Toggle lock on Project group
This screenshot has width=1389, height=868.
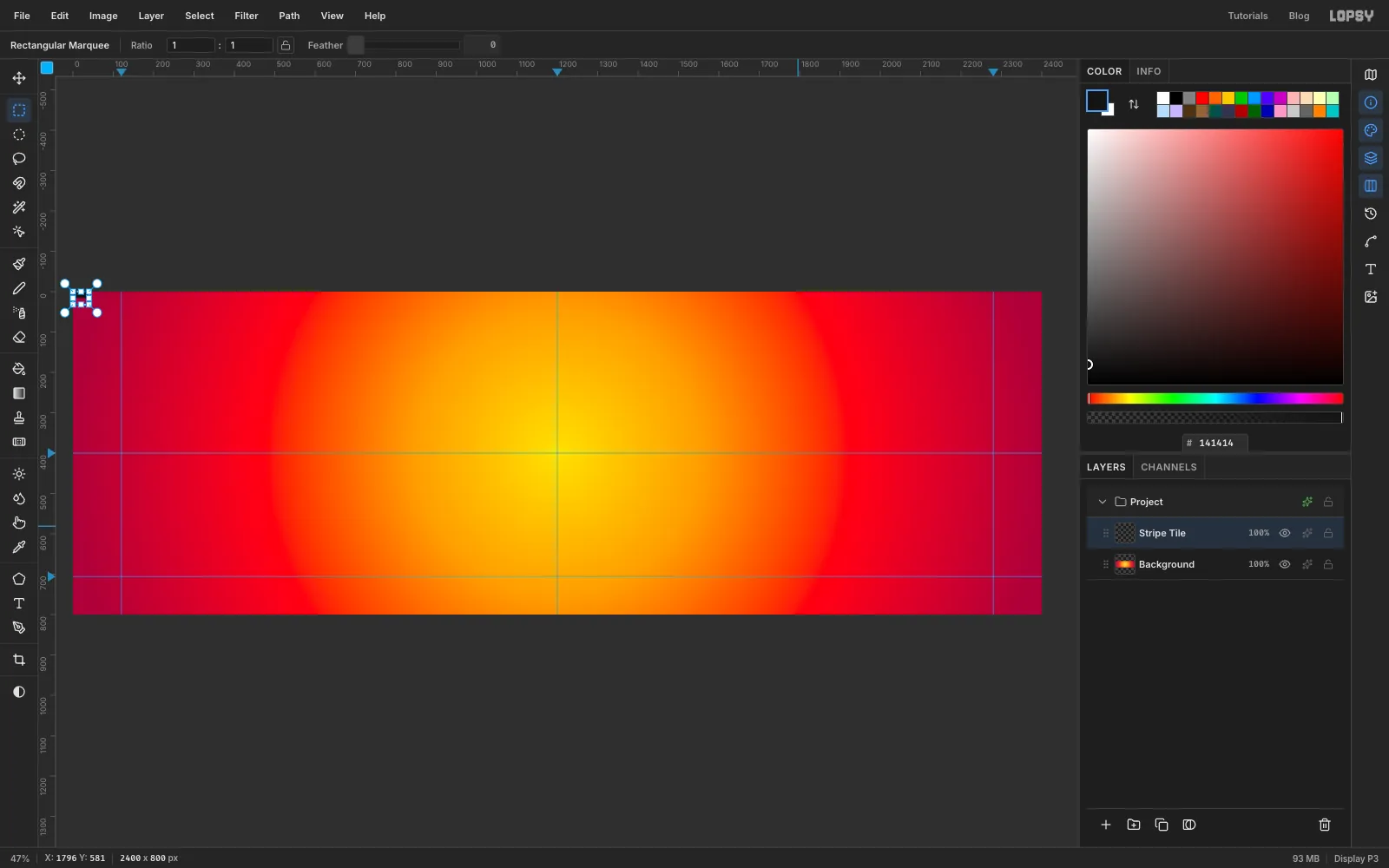point(1328,502)
